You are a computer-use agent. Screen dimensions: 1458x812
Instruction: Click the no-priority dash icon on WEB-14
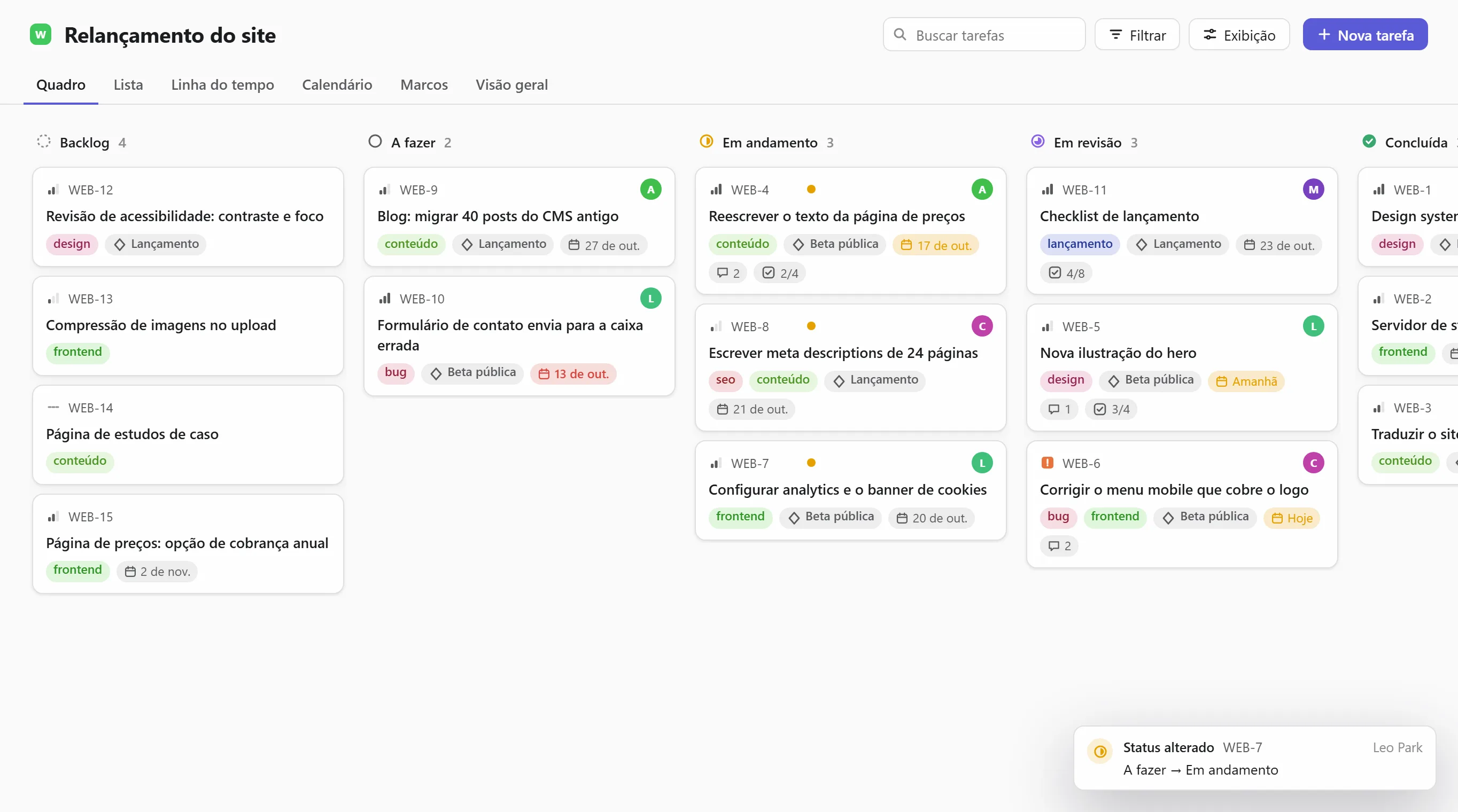tap(53, 408)
